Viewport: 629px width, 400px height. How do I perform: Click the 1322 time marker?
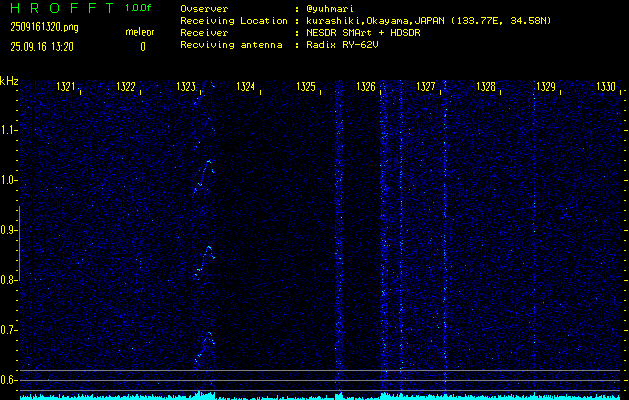click(126, 86)
